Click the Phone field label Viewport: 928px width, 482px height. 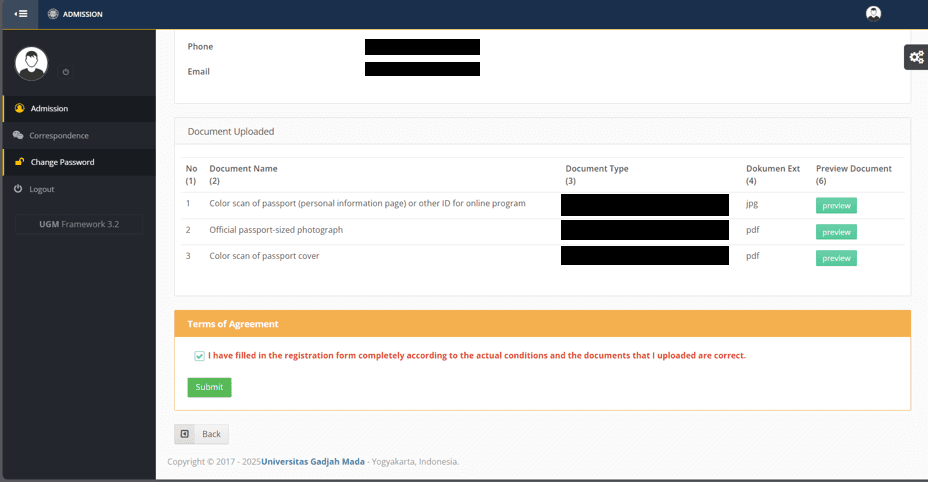tap(200, 46)
